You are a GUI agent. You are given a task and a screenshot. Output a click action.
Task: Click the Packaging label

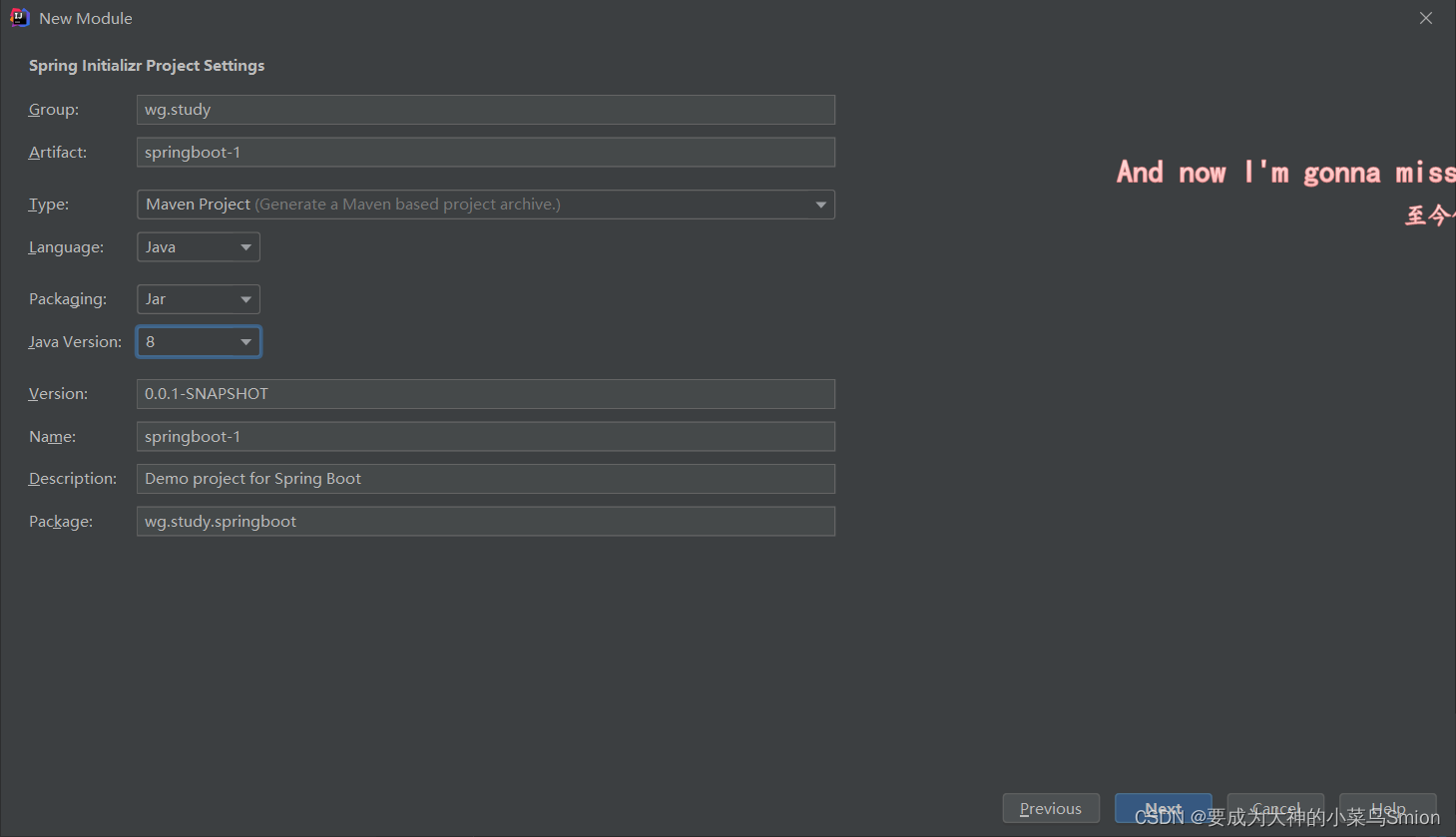click(68, 299)
